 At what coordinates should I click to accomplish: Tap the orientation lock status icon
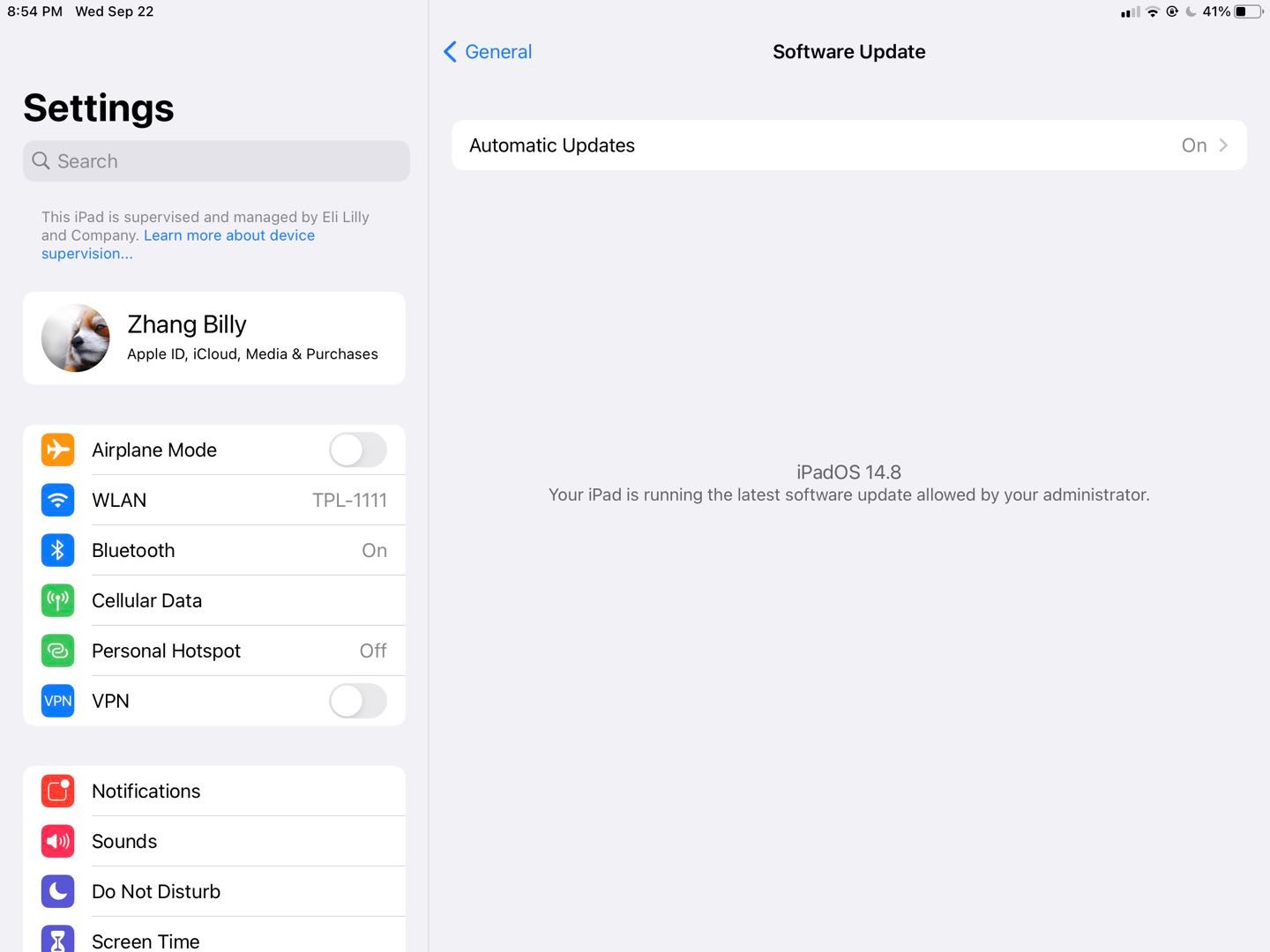pyautogui.click(x=1172, y=11)
